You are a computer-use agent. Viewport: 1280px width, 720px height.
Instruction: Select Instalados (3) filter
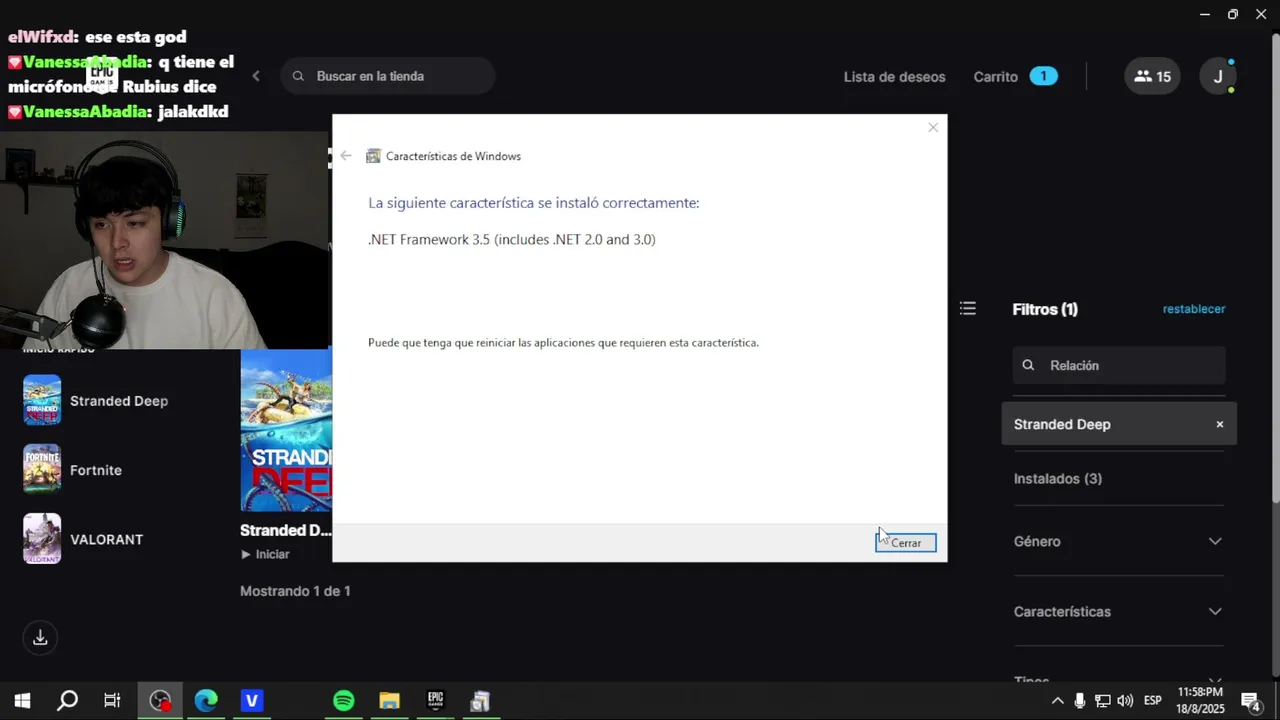(1058, 479)
